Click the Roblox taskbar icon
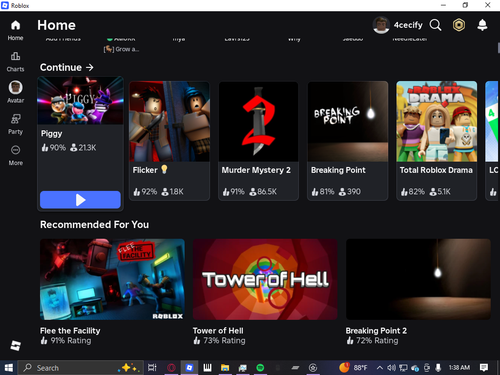500x375 pixels. (189, 368)
